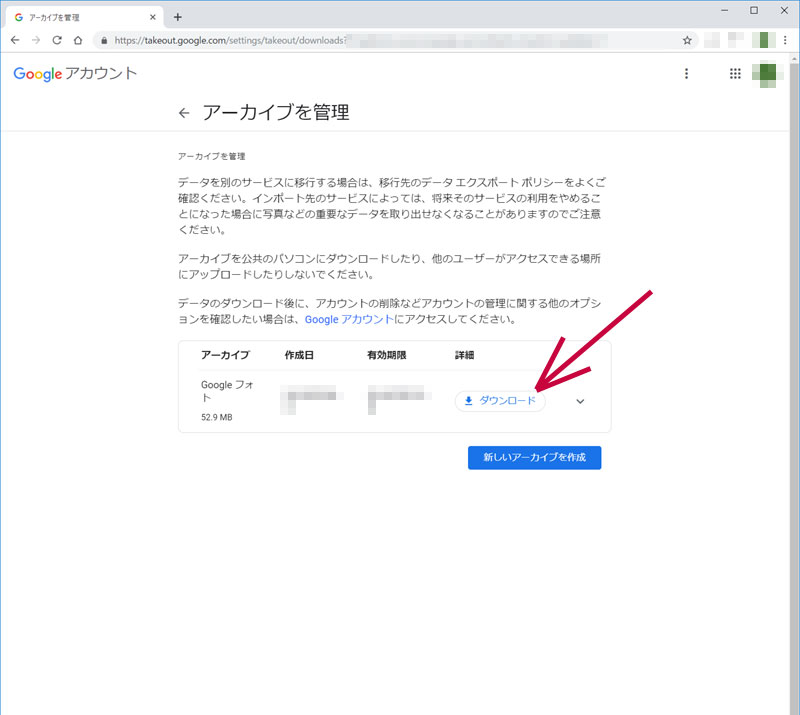Open the Google account profile avatar
The height and width of the screenshot is (715, 800).
coord(767,74)
